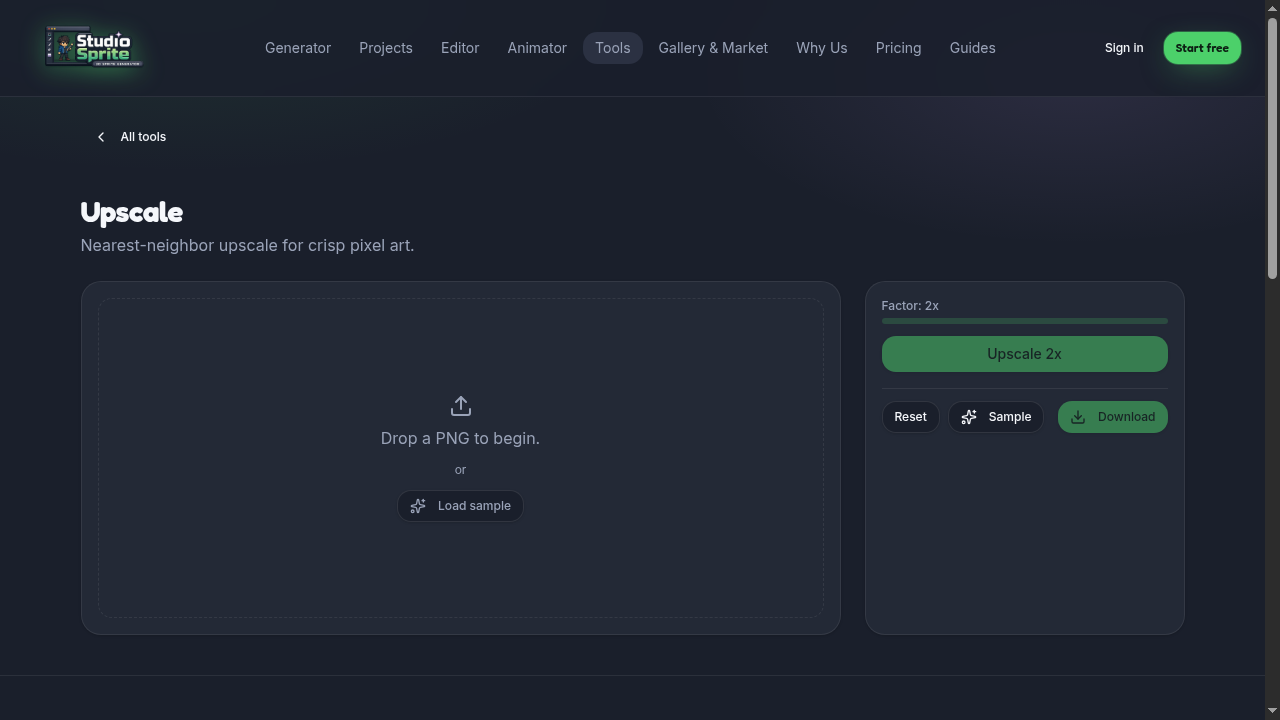Viewport: 1280px width, 720px height.
Task: Click the Start free button
Action: click(1202, 48)
